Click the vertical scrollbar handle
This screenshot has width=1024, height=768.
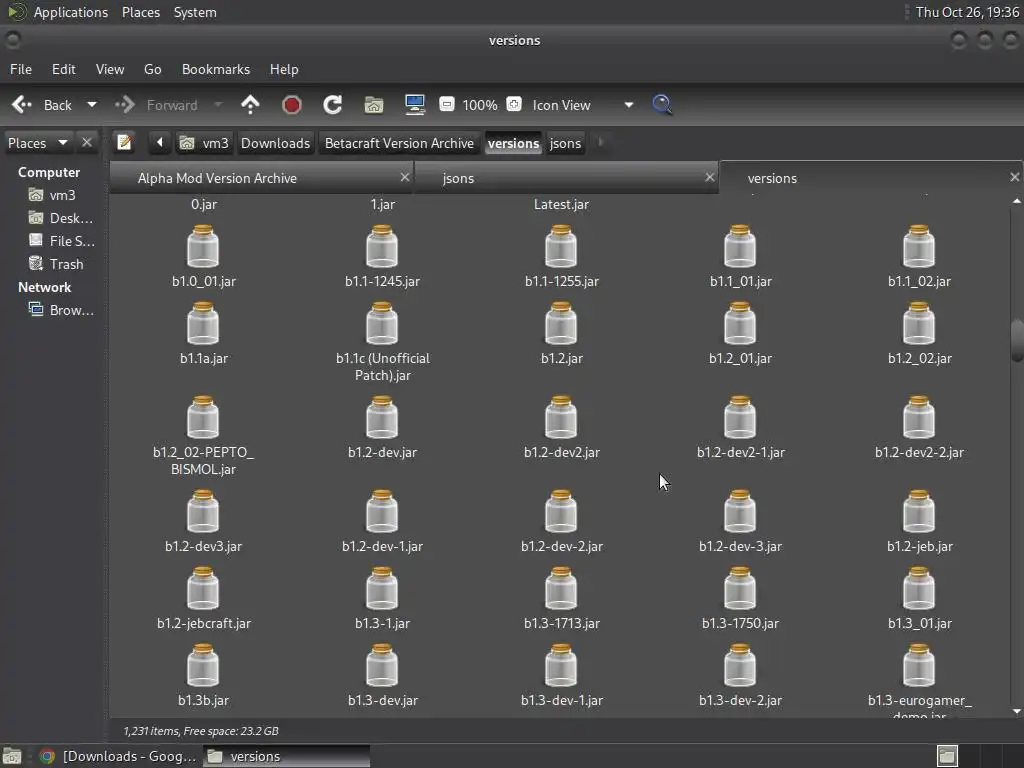pyautogui.click(x=1017, y=340)
